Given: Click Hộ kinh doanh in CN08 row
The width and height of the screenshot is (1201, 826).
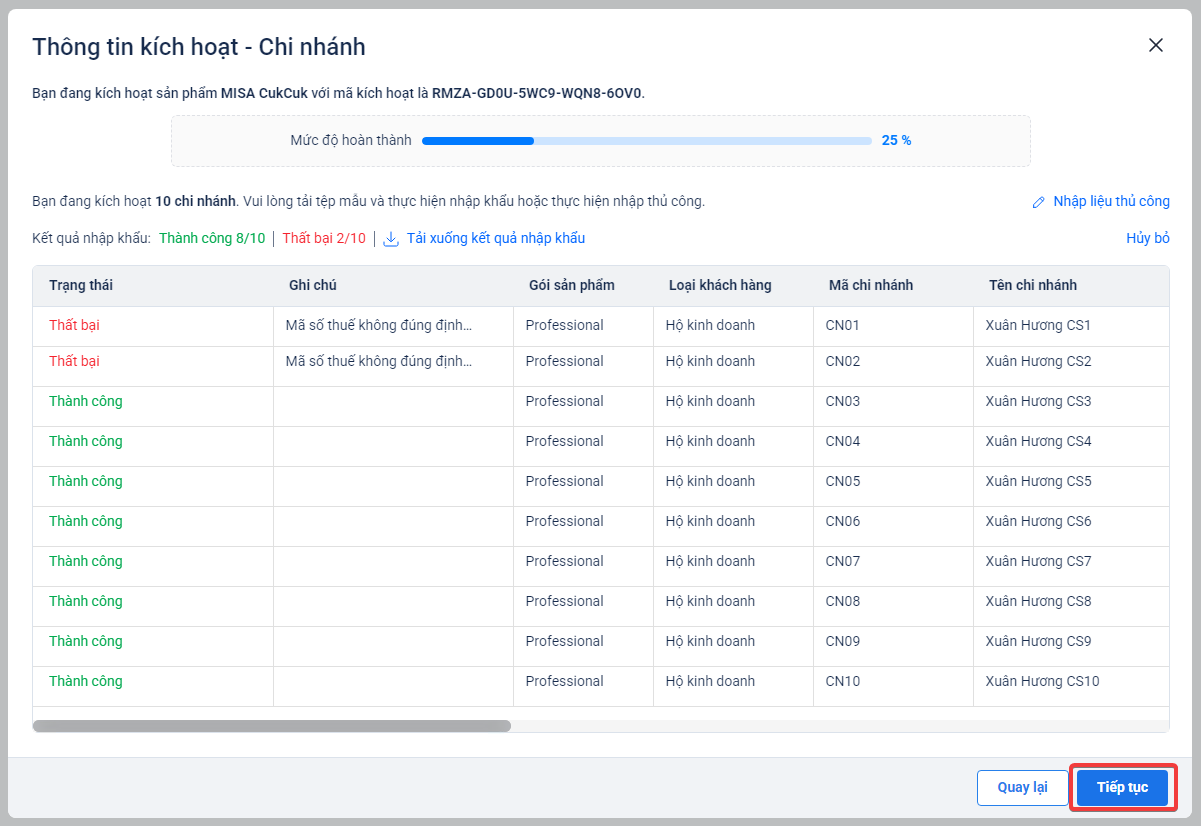Looking at the screenshot, I should (x=710, y=601).
